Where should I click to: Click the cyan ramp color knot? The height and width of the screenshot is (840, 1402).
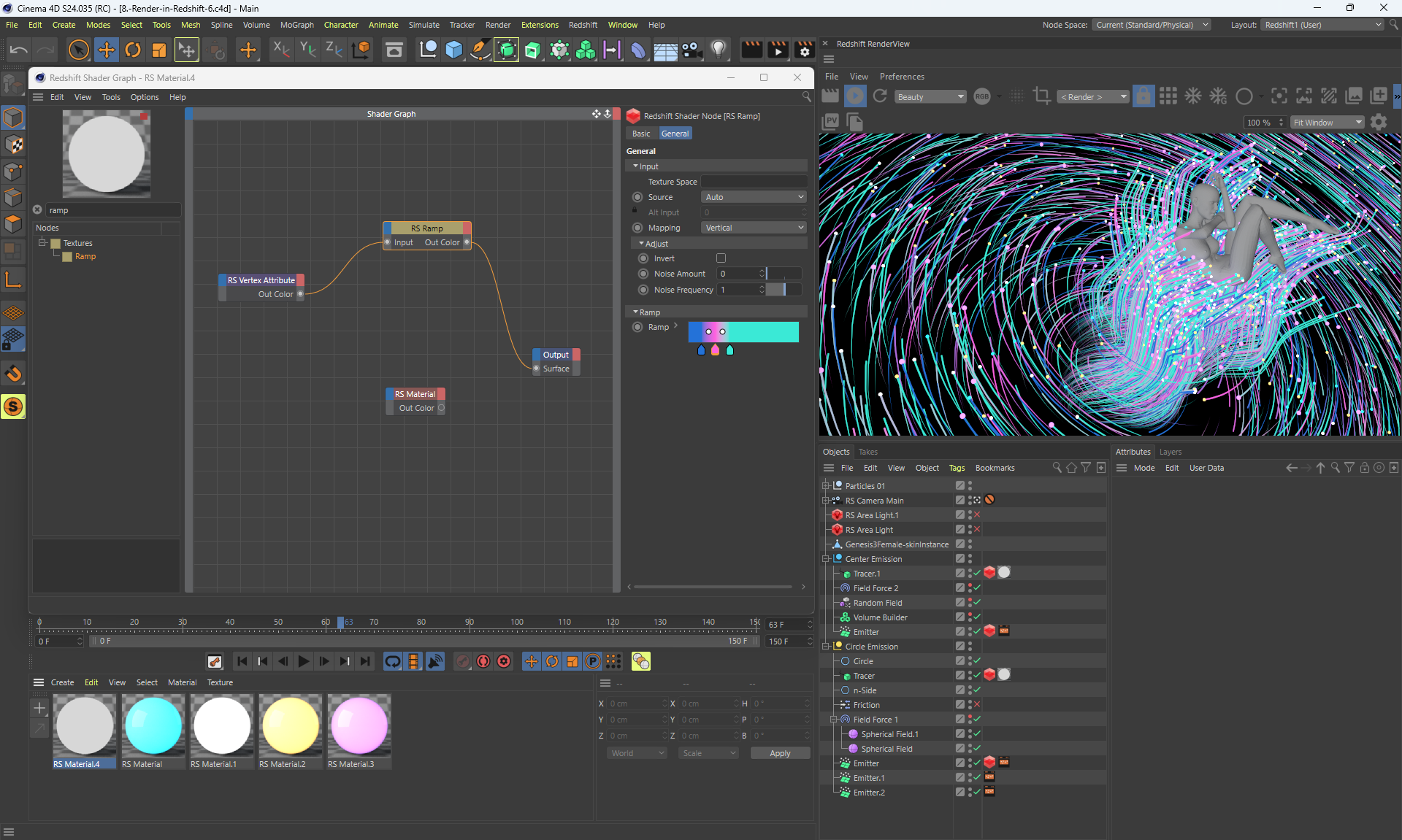729,350
